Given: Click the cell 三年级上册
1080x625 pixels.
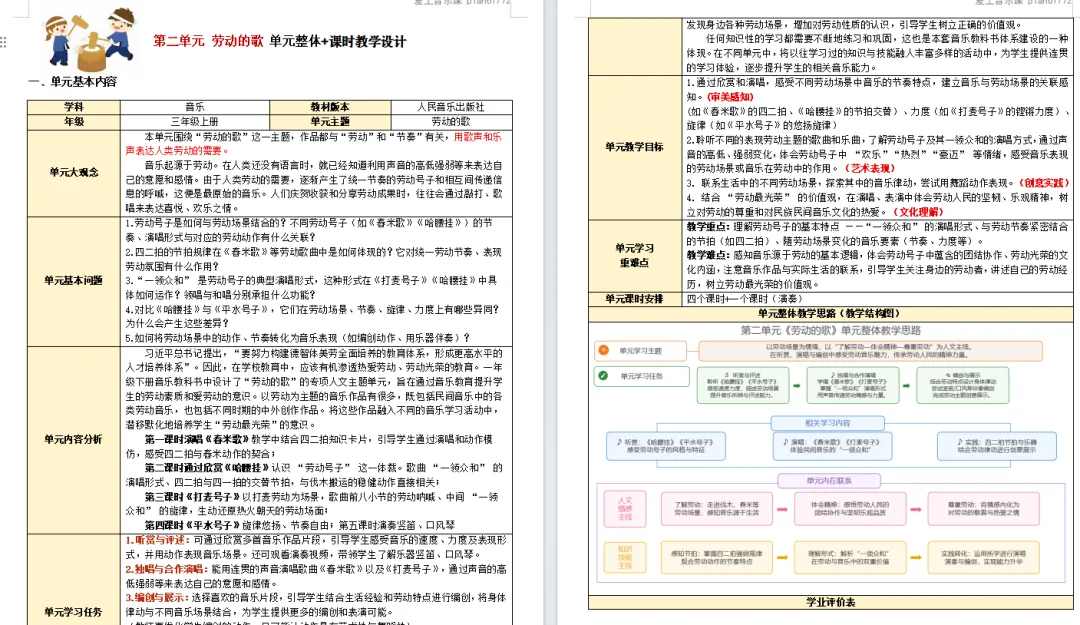Looking at the screenshot, I should 195,121.
